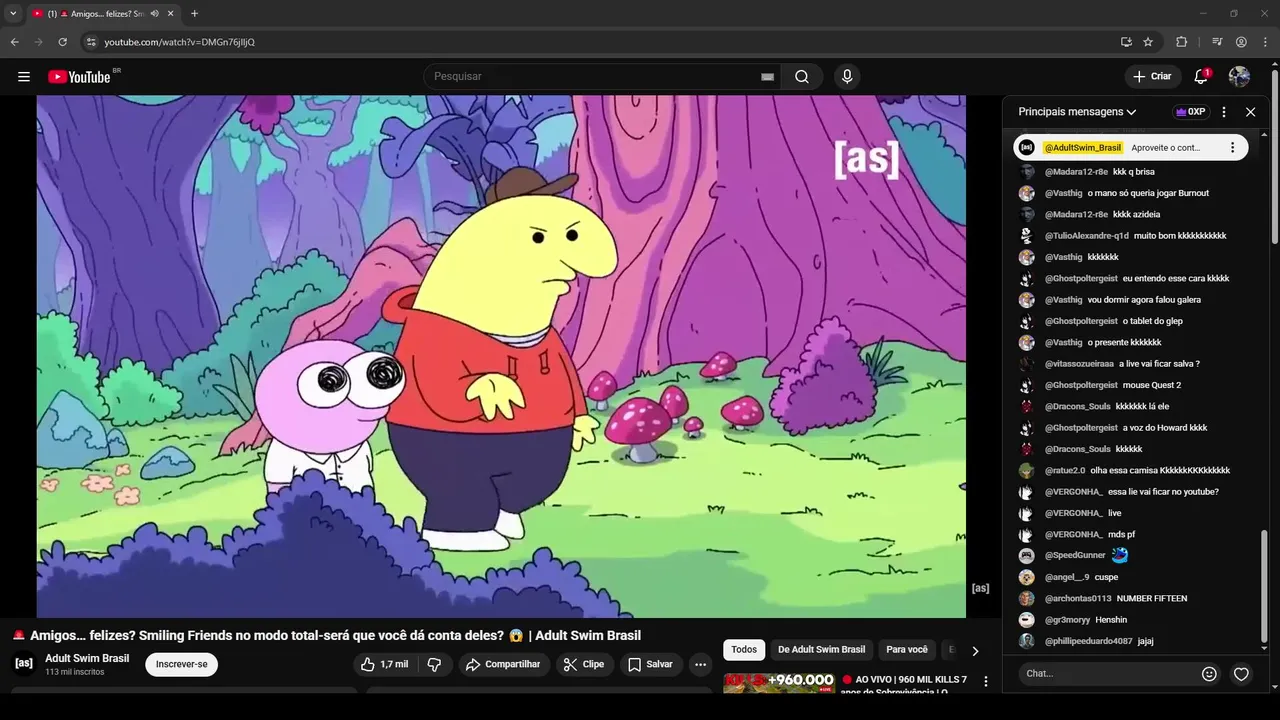Image resolution: width=1280 pixels, height=720 pixels.
Task: Dislike the video
Action: click(434, 664)
